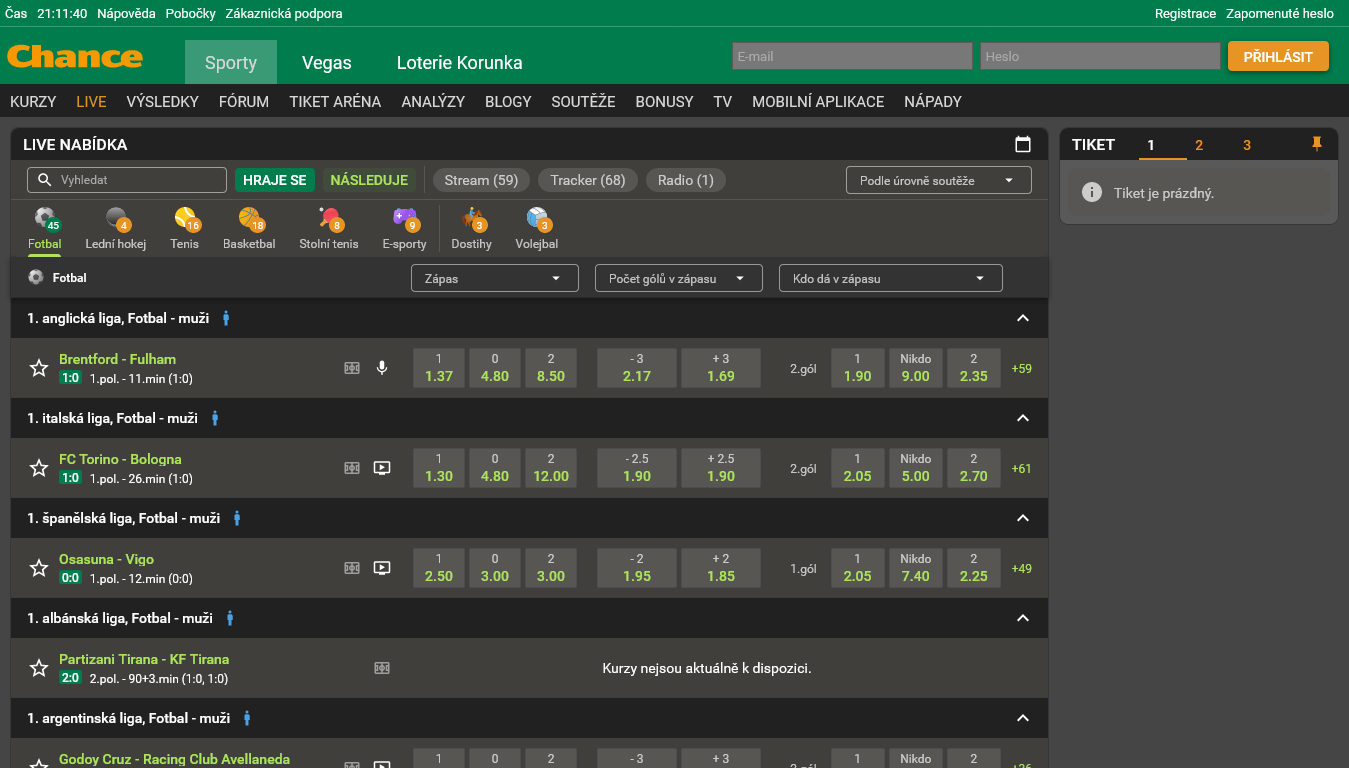Toggle the NÁSLEDUJE filter
Viewport: 1349px width, 768px height.
pos(369,180)
